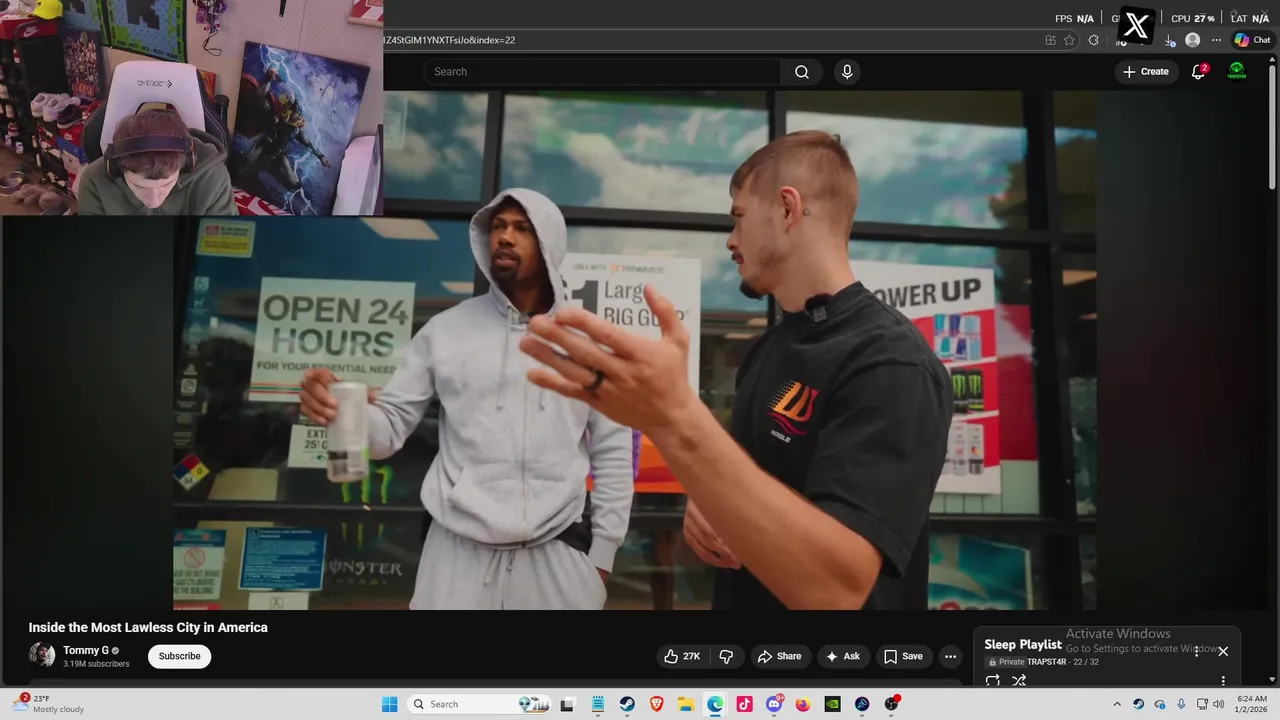This screenshot has width=1280, height=720.
Task: Open more actions ellipsis under video
Action: coord(950,656)
